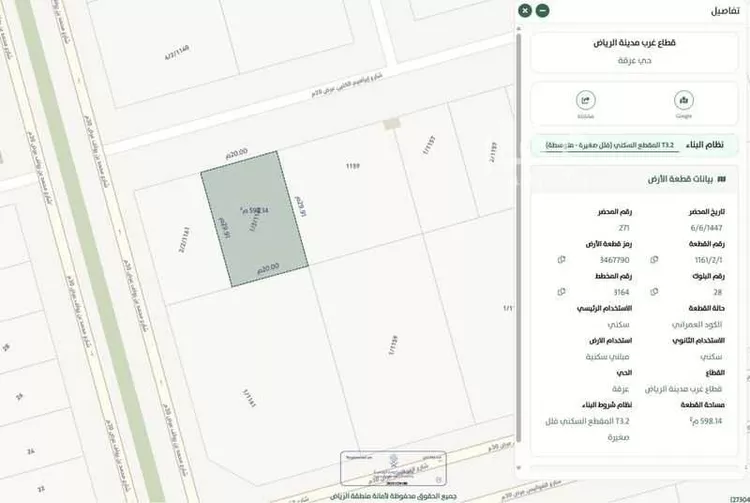Copy the block number 28
The image size is (750, 503).
point(654,292)
